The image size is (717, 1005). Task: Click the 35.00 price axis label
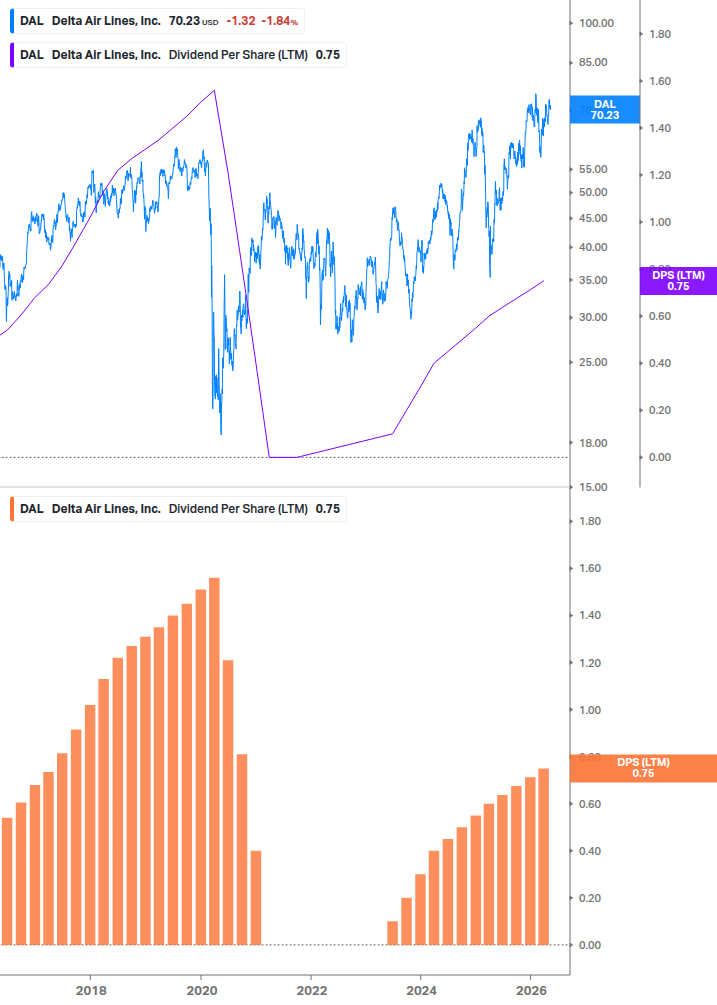tap(593, 280)
